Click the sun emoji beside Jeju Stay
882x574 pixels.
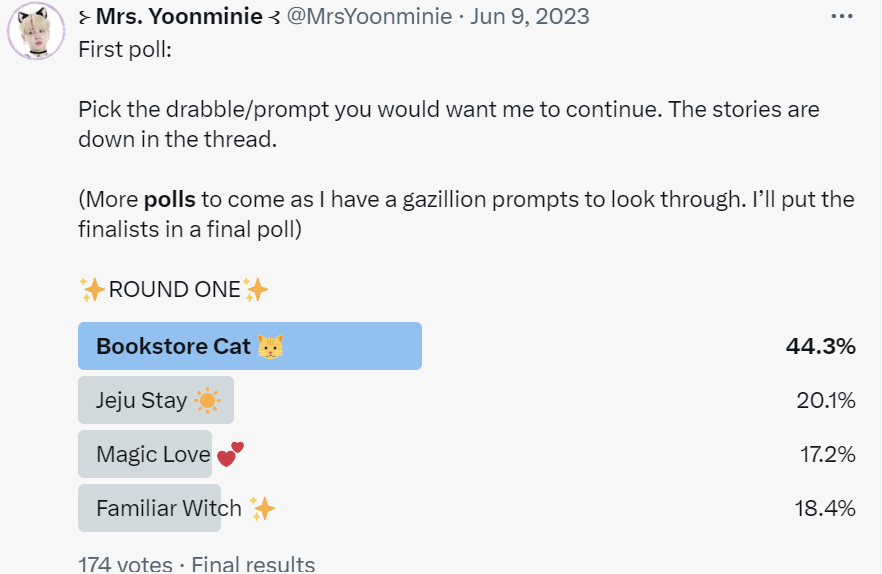tap(207, 400)
